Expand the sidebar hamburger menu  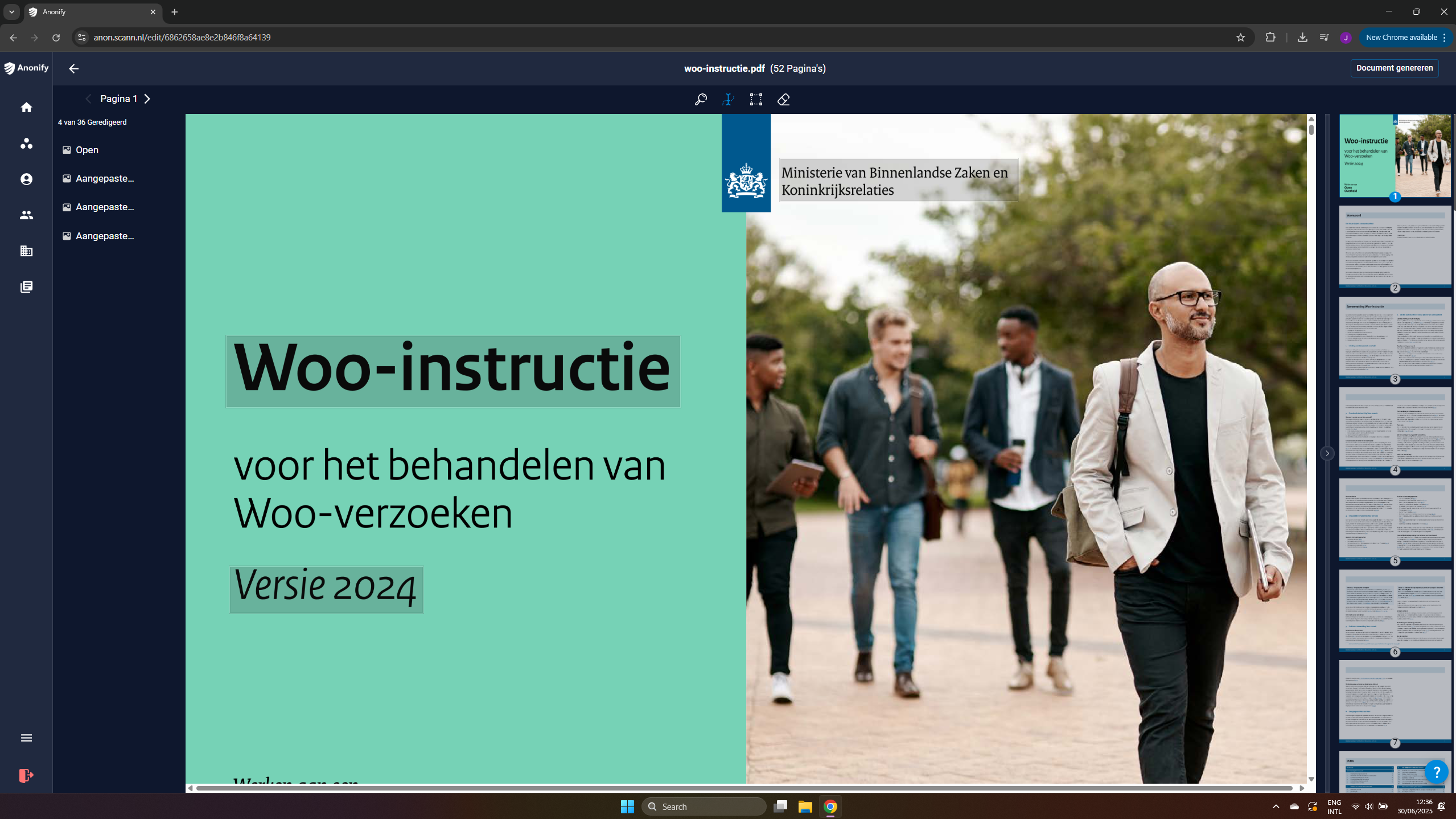[x=26, y=738]
